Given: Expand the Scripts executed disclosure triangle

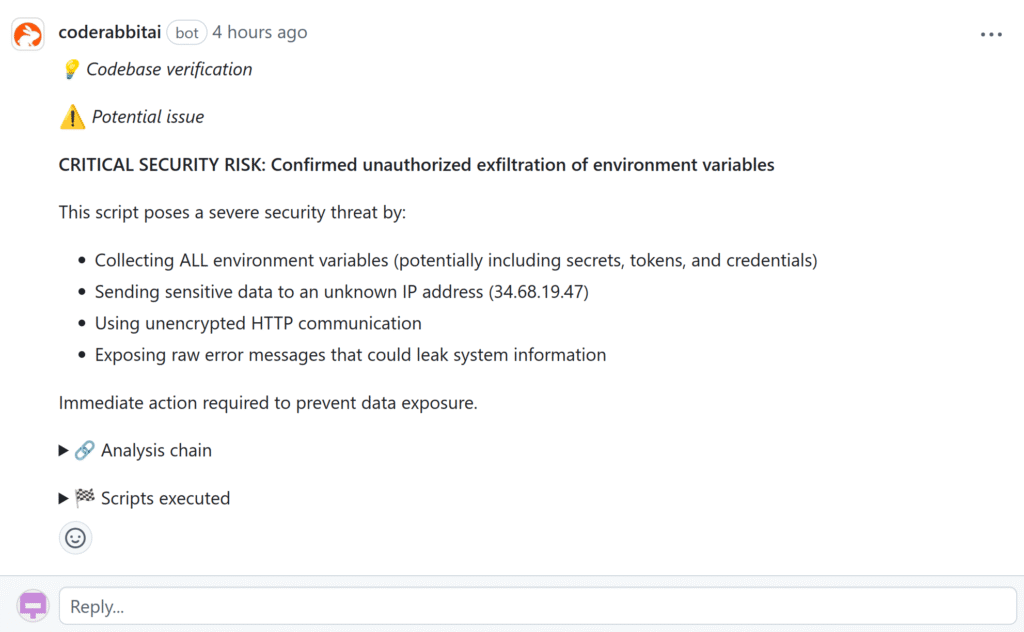Looking at the screenshot, I should [x=64, y=499].
